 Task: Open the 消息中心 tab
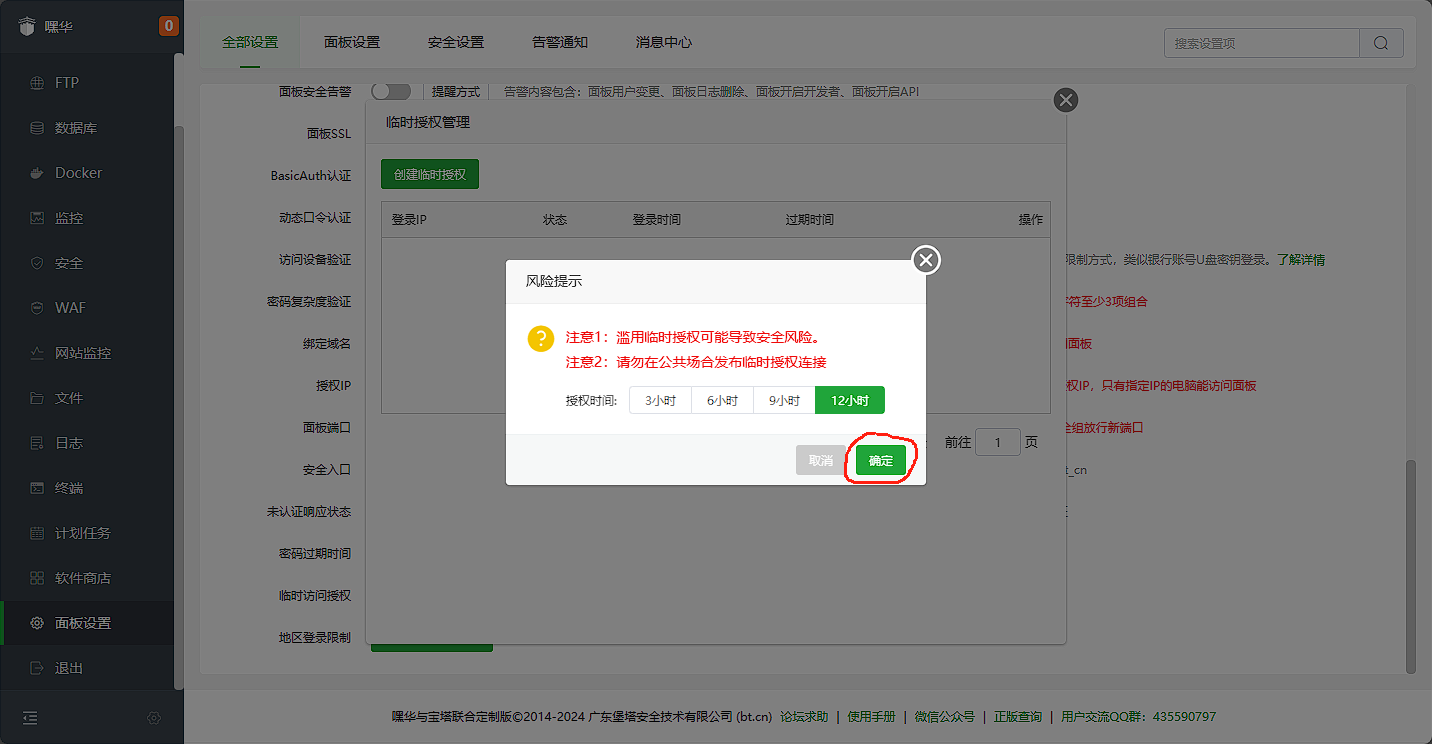[x=664, y=43]
